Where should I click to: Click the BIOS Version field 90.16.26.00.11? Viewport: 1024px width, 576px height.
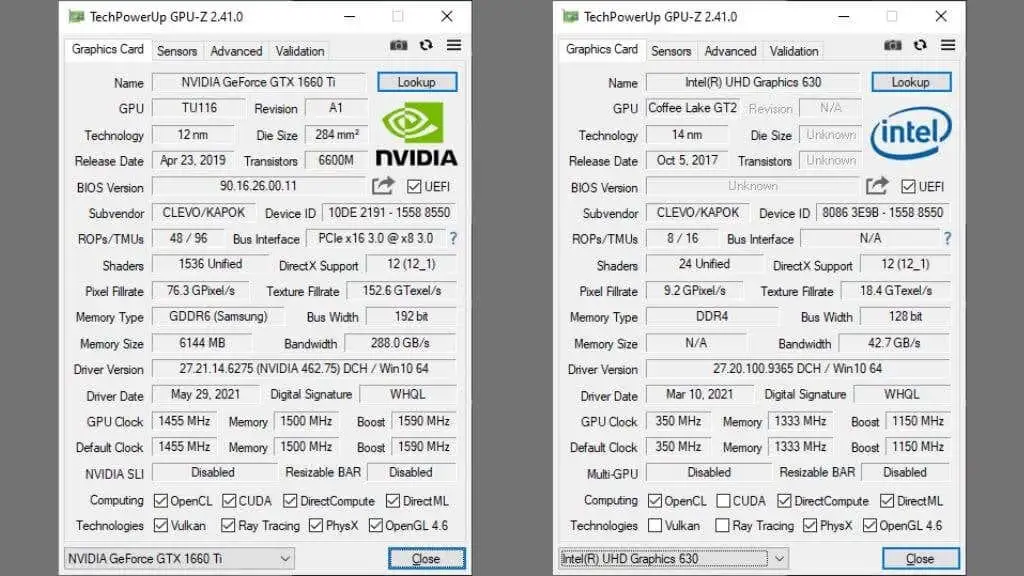[259, 186]
